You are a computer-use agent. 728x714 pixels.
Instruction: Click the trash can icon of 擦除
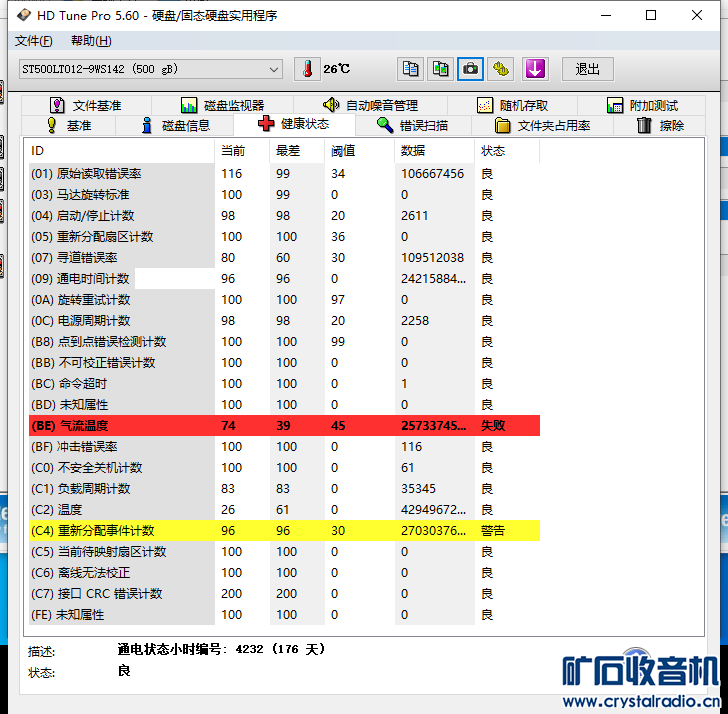pyautogui.click(x=644, y=125)
